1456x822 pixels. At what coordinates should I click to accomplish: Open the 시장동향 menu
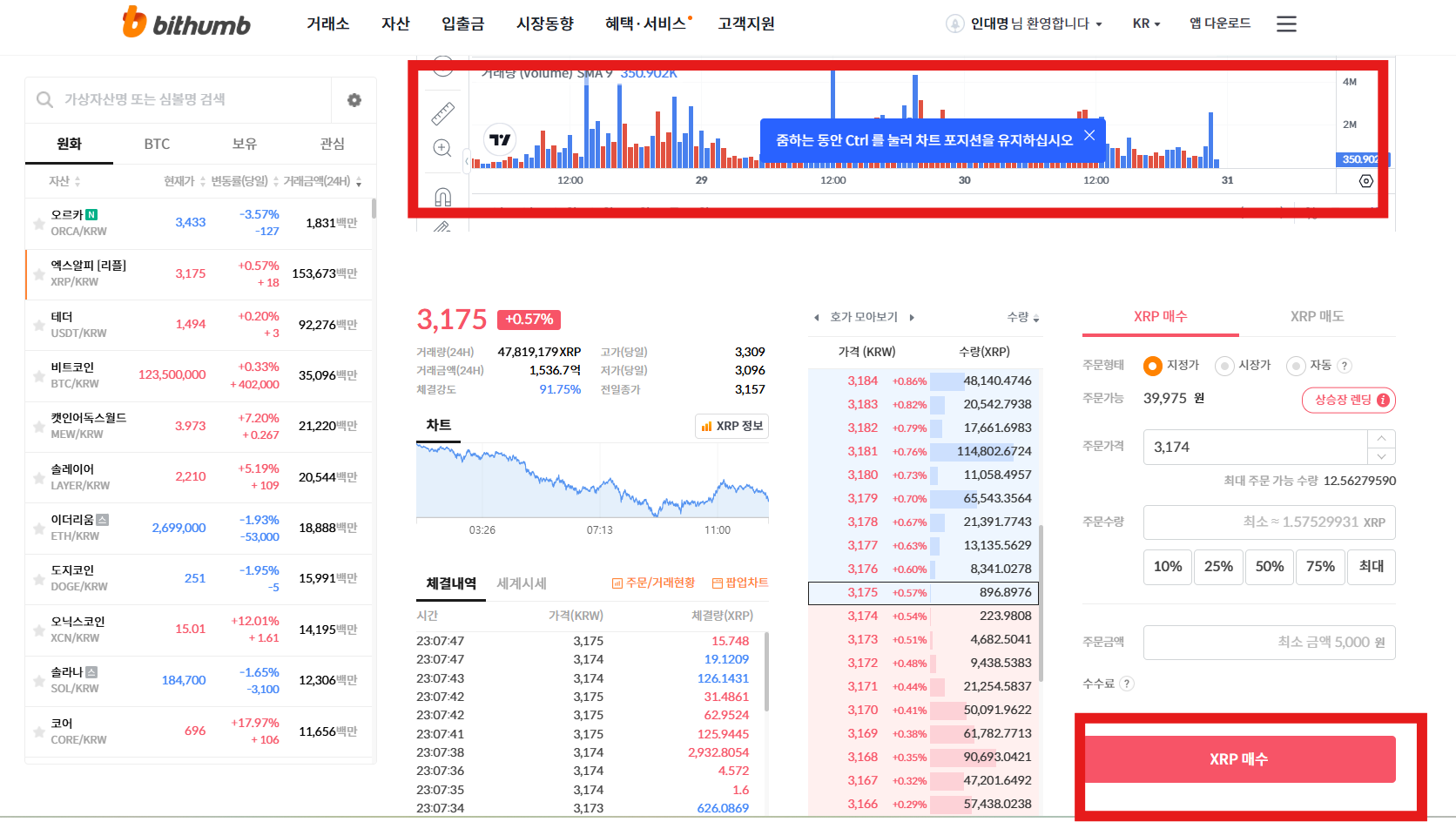[545, 24]
